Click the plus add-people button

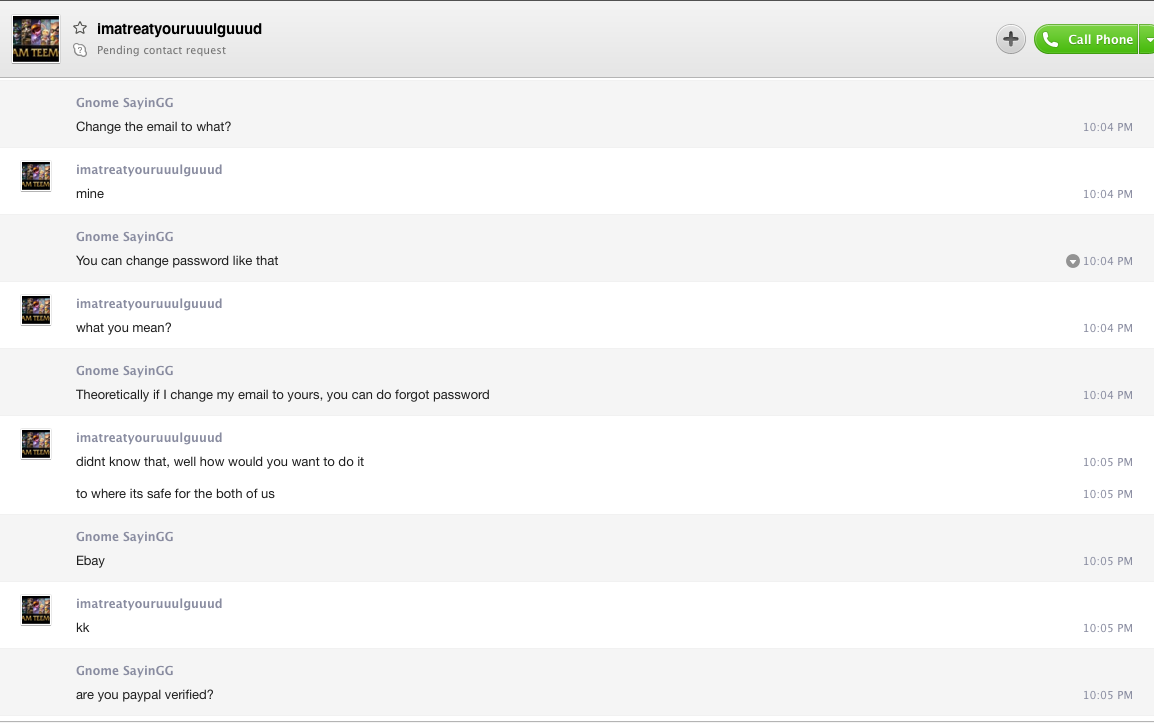click(x=1010, y=39)
